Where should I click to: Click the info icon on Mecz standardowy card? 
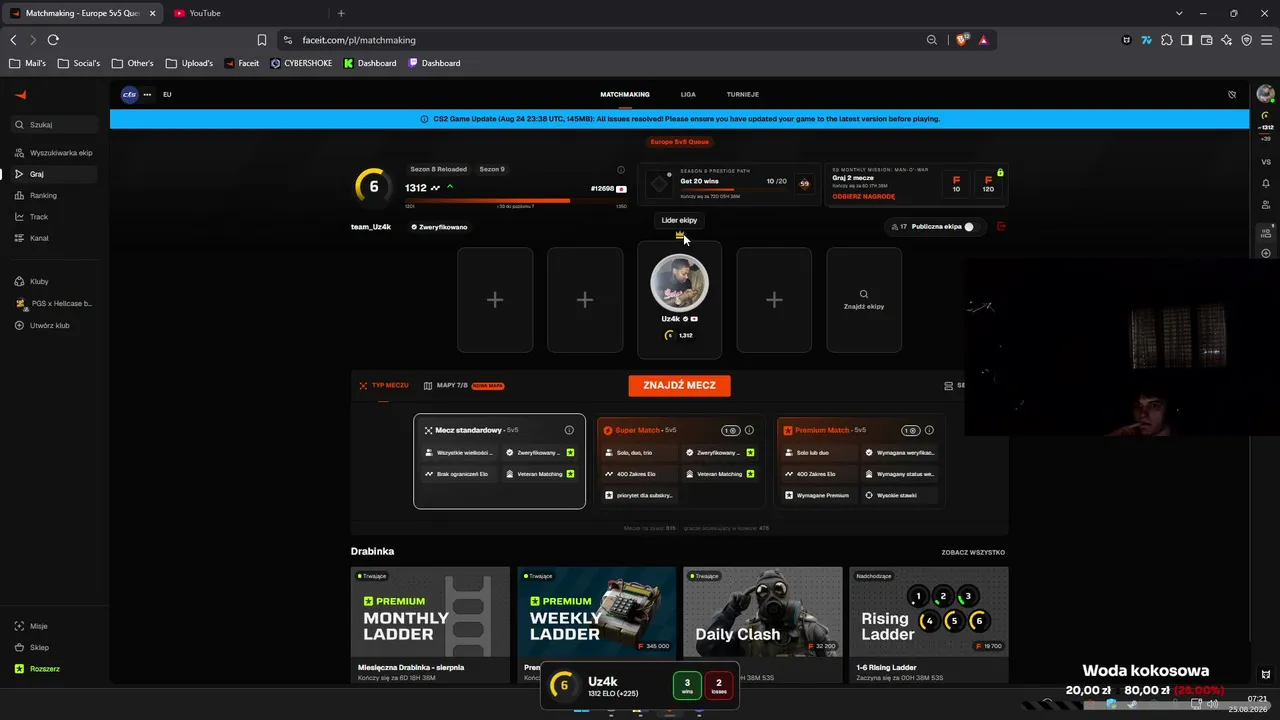pos(569,430)
